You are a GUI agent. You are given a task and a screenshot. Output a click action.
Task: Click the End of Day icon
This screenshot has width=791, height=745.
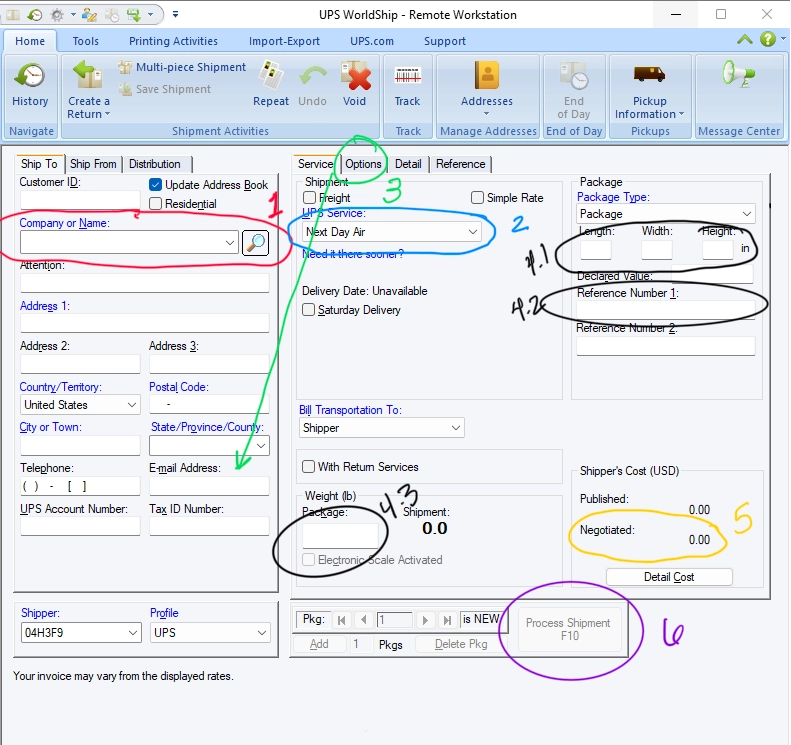pyautogui.click(x=574, y=76)
